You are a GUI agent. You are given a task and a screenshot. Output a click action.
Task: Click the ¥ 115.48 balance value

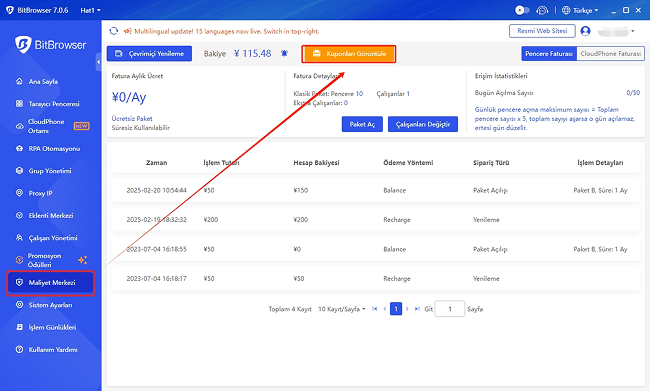click(x=252, y=54)
